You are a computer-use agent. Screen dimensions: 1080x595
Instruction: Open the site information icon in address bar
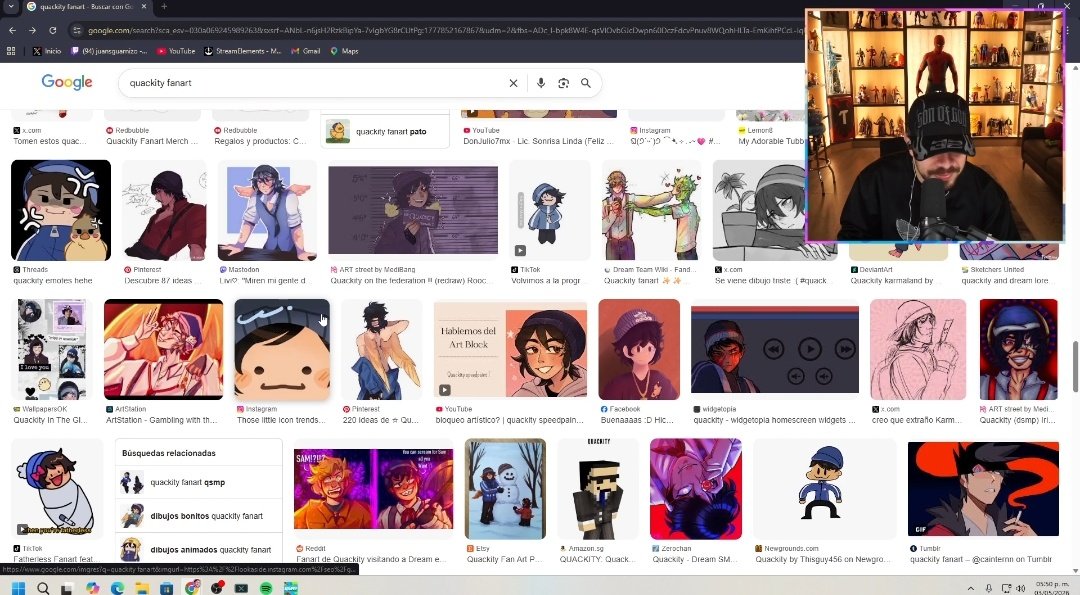tap(77, 30)
